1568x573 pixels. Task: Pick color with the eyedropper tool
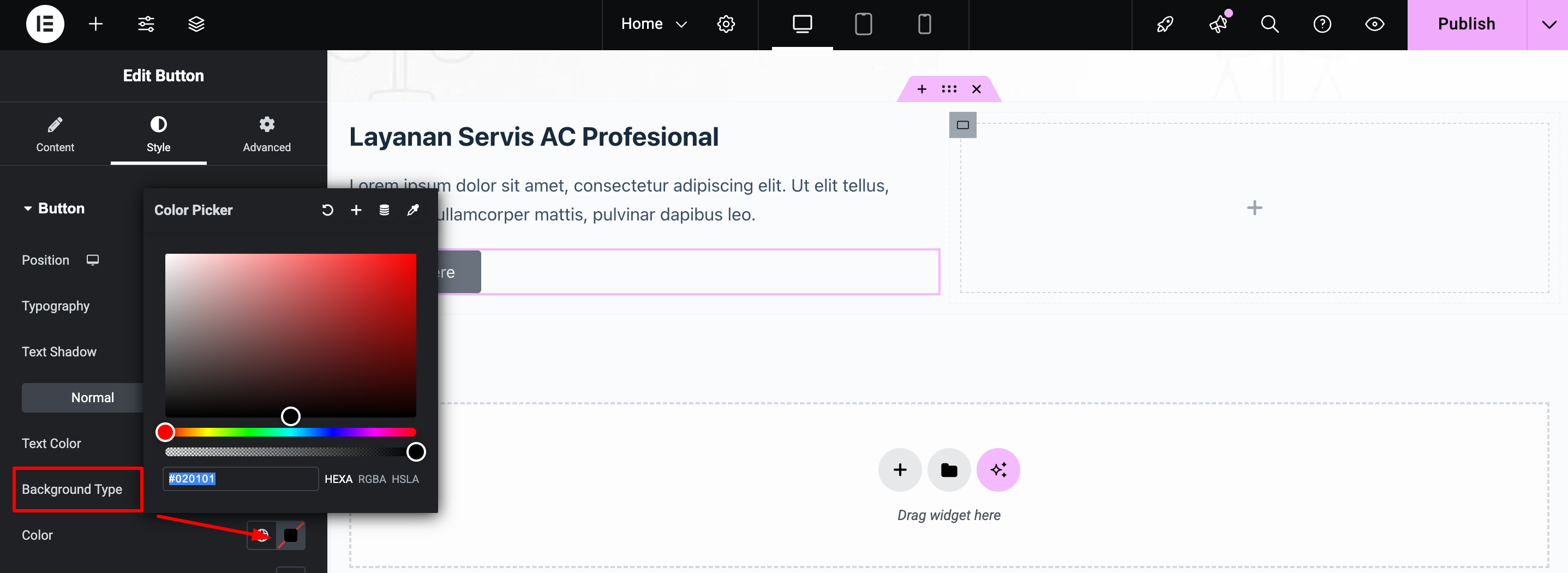coord(412,210)
